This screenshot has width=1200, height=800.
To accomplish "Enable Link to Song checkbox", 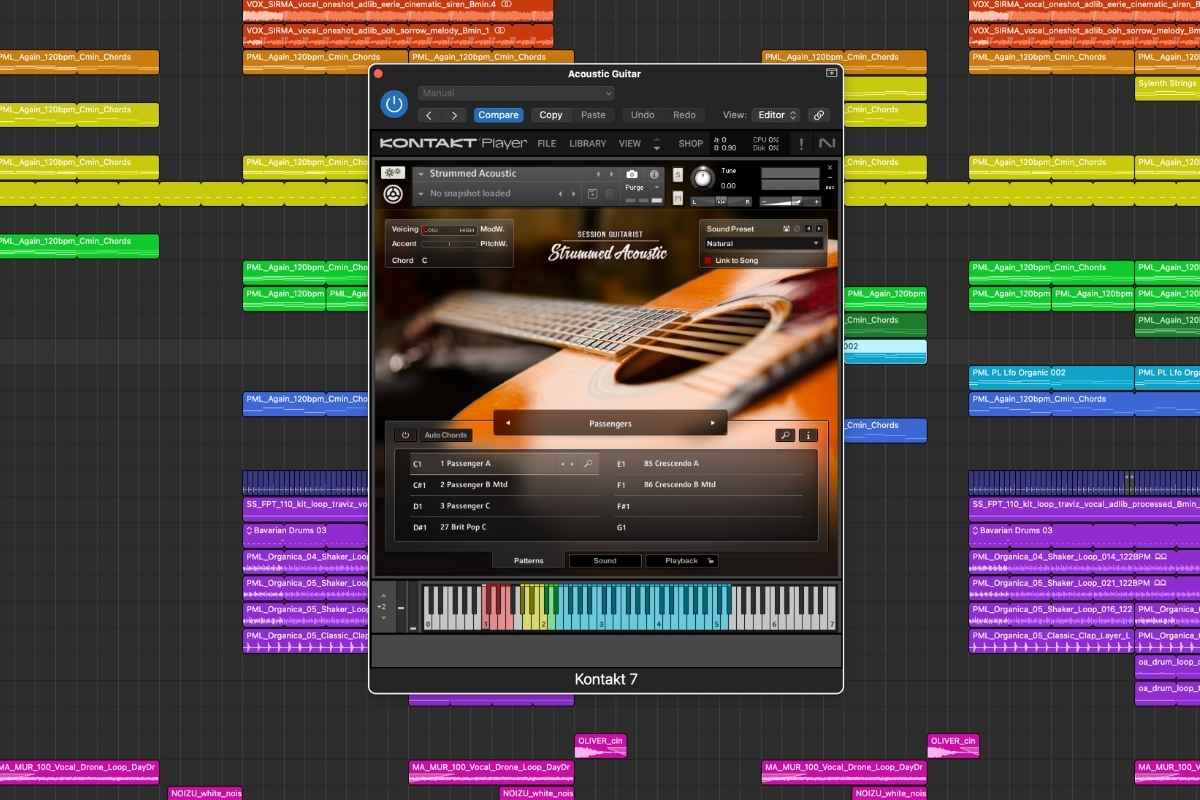I will pyautogui.click(x=709, y=261).
